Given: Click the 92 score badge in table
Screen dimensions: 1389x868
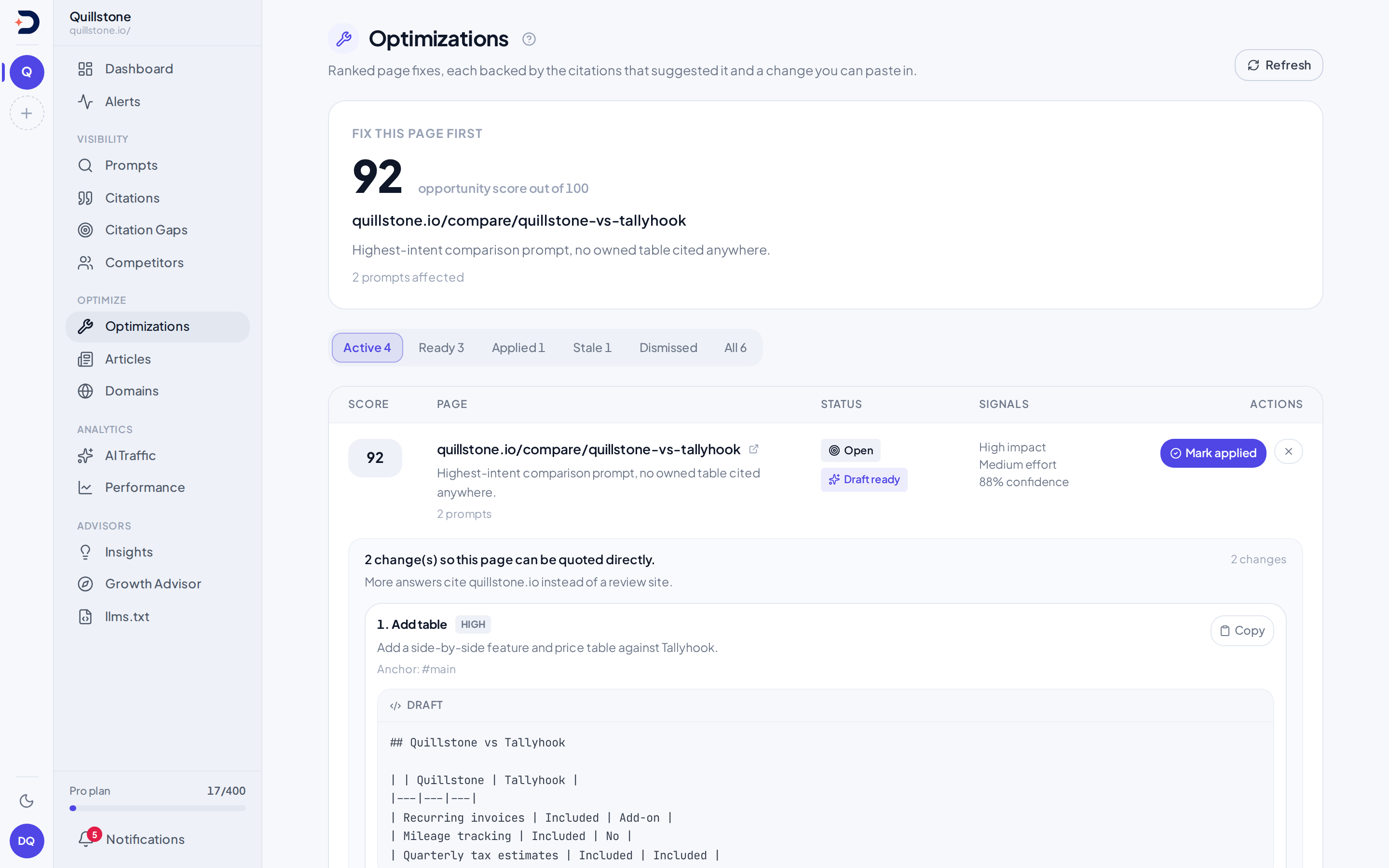Looking at the screenshot, I should (x=375, y=458).
